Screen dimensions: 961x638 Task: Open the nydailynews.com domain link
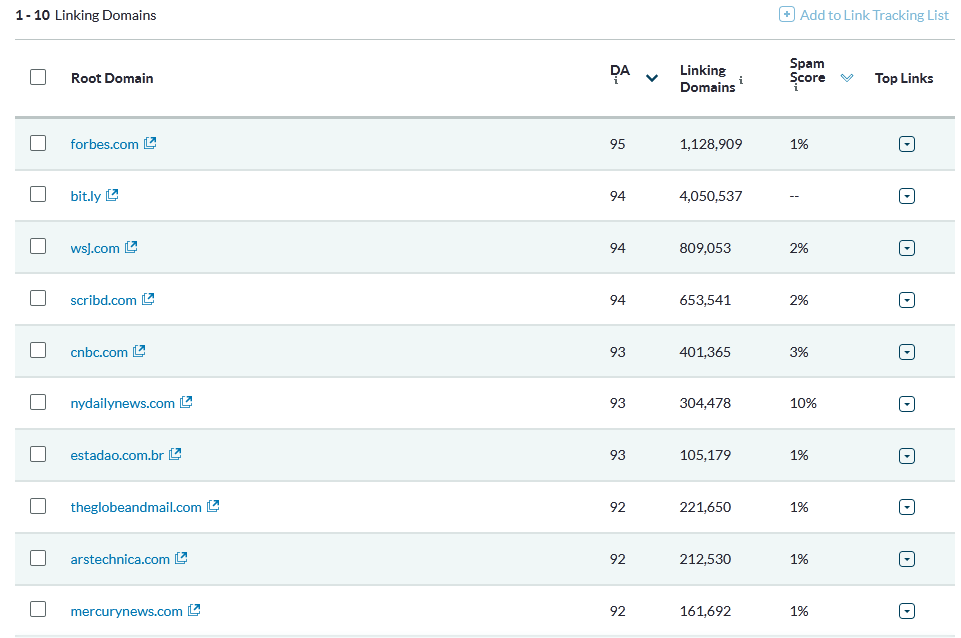[123, 403]
